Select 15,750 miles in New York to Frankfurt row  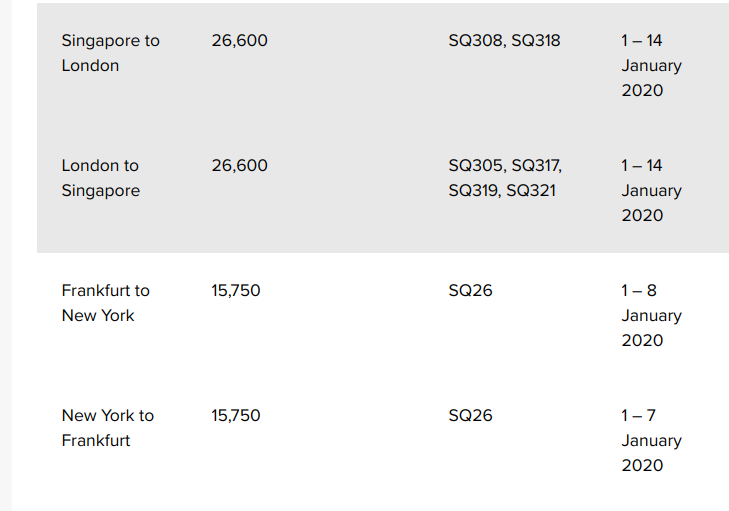236,416
